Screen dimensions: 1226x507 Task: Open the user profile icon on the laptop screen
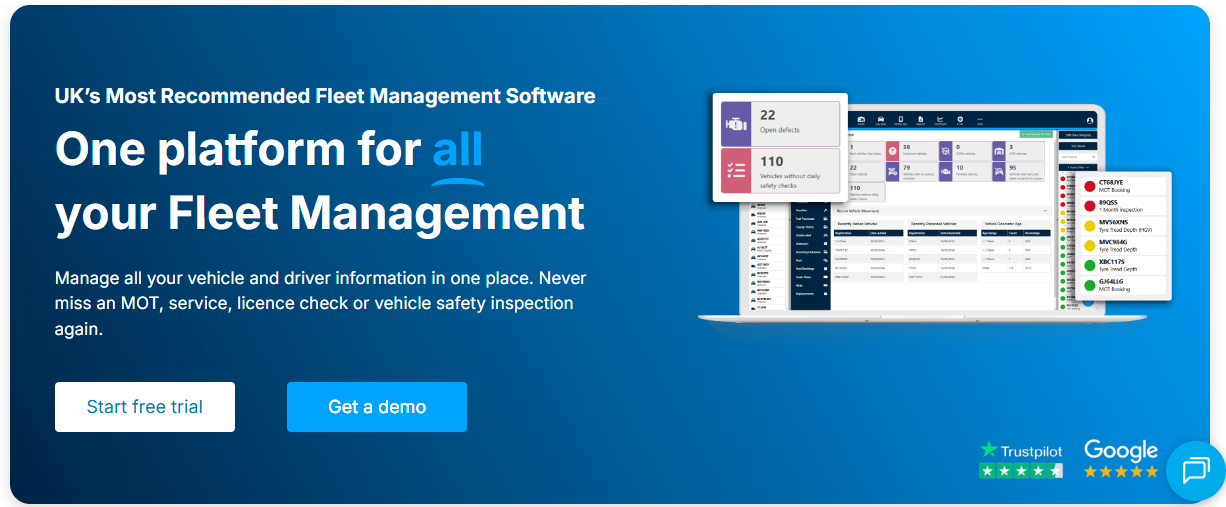pos(1090,121)
